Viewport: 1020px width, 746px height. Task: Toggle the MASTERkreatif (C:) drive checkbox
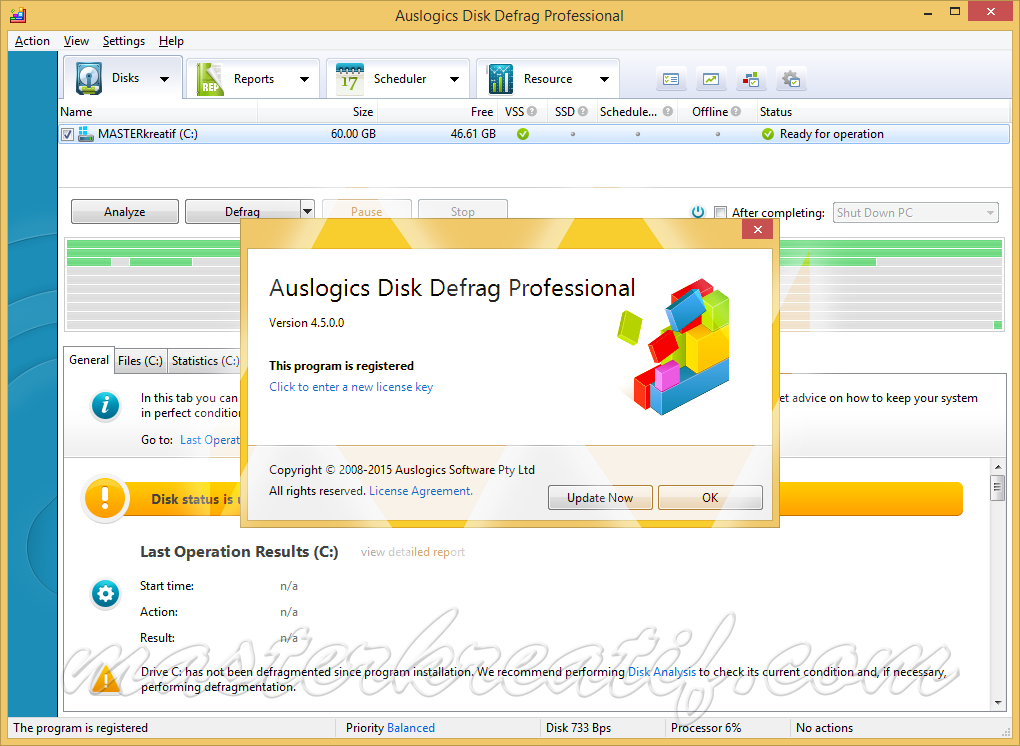tap(67, 135)
